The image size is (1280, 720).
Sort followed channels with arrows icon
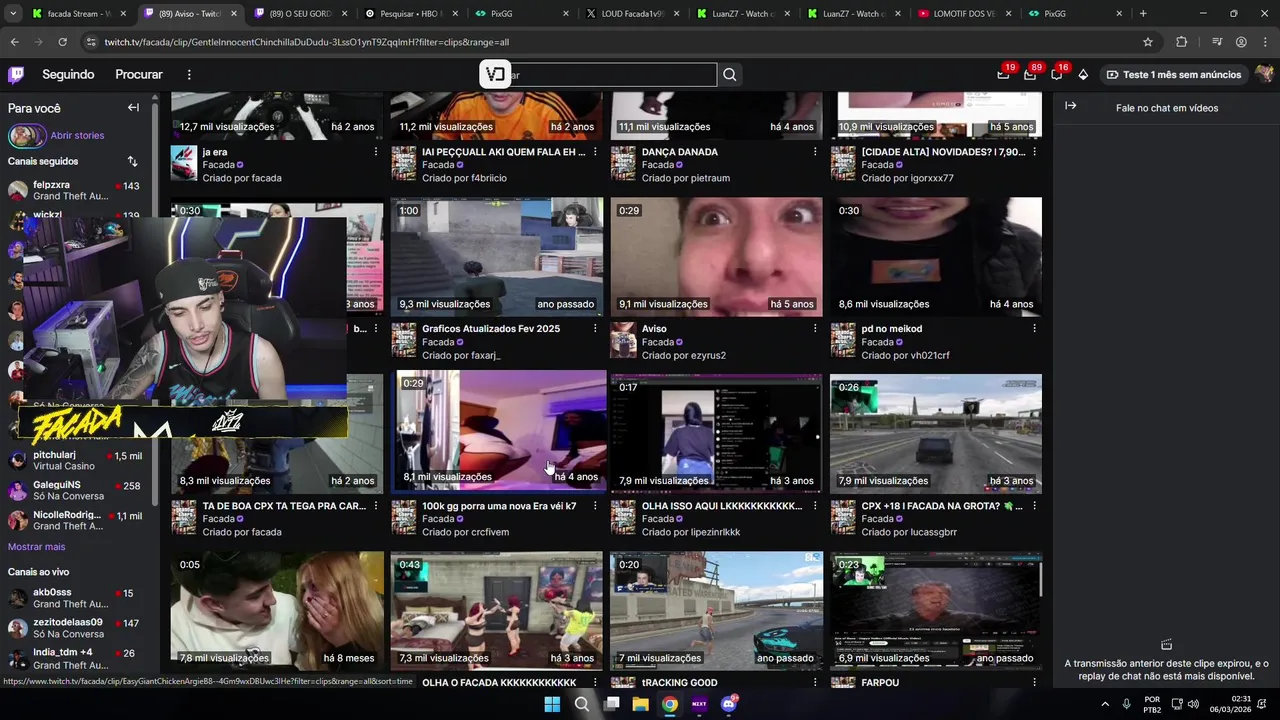click(132, 161)
